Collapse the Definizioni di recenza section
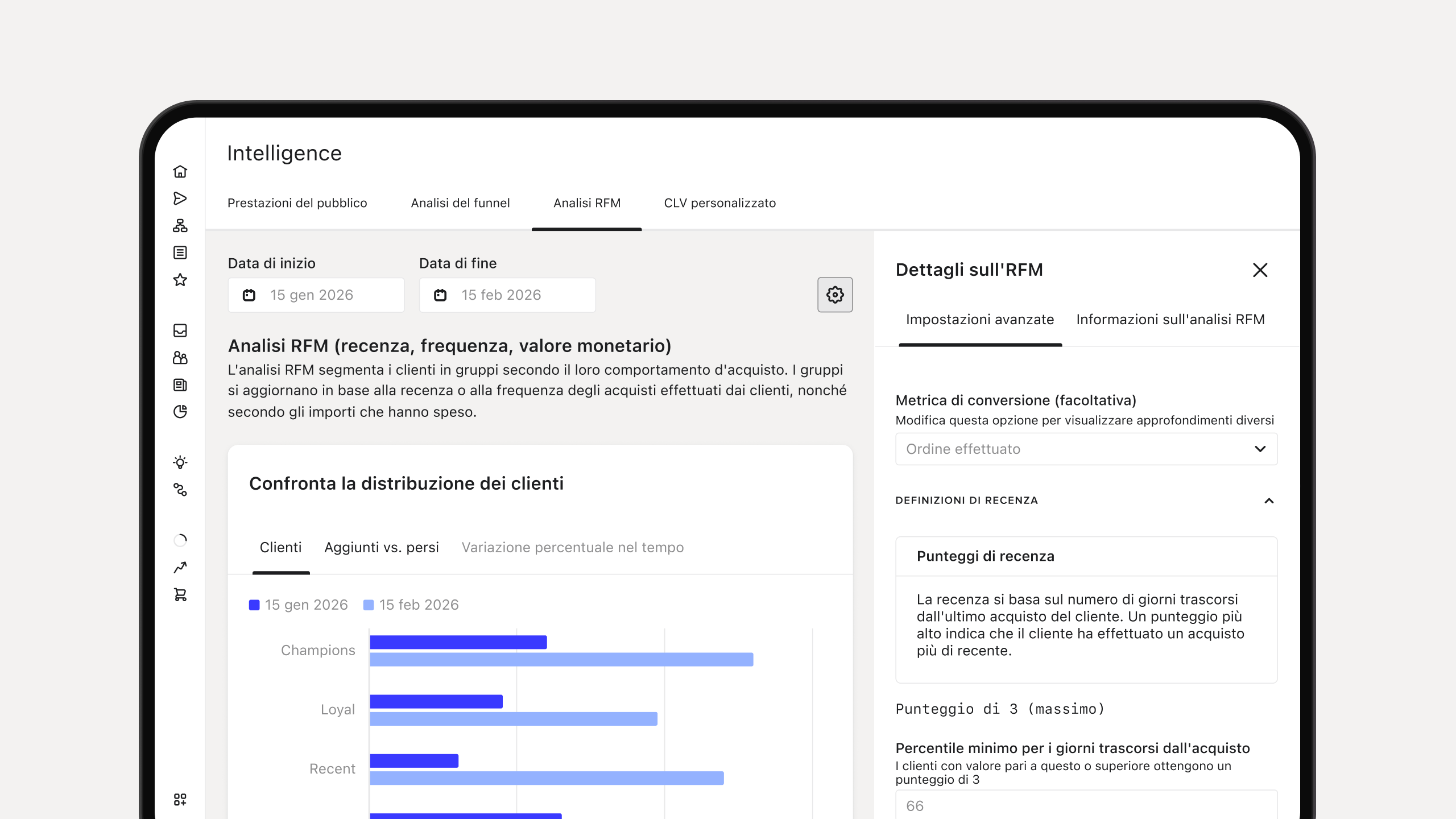 click(x=1269, y=500)
